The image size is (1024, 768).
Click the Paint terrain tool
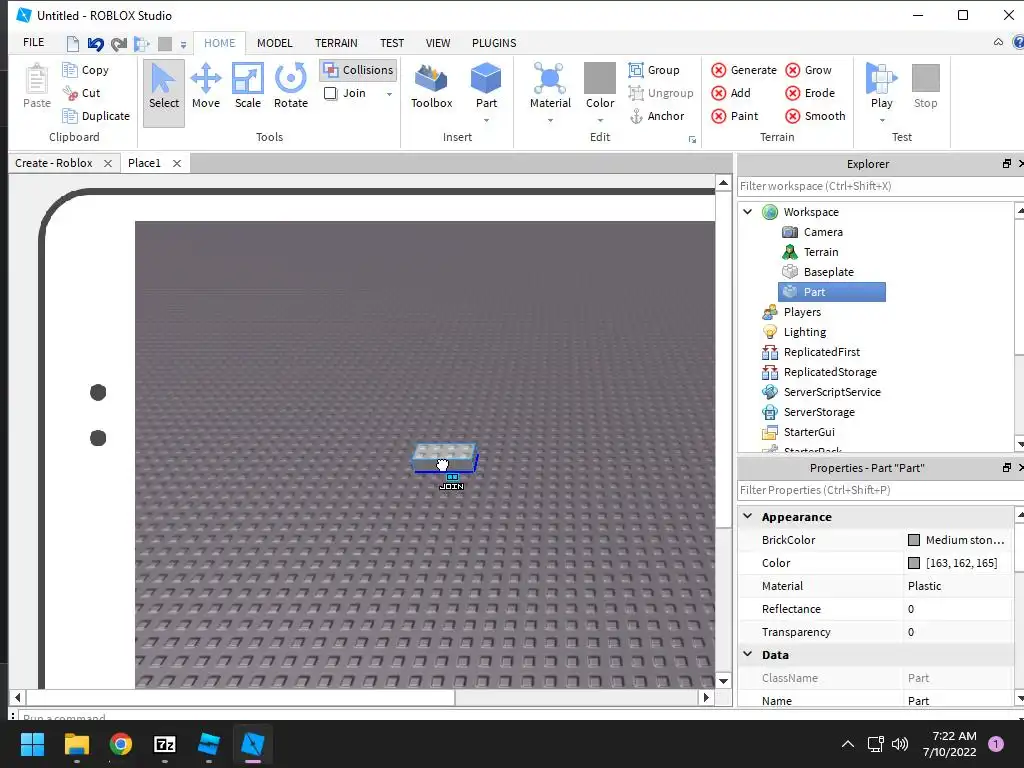735,116
